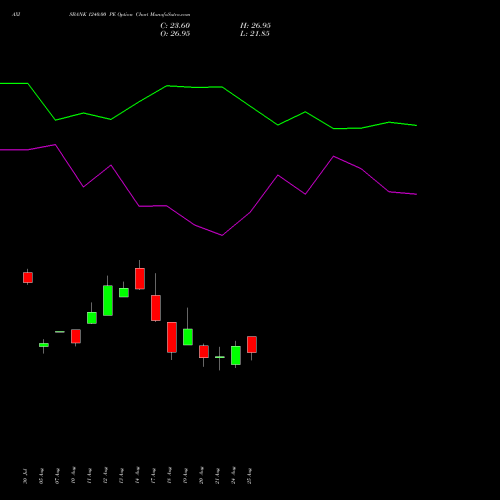Select the 10 Aug date label
Screen dimensions: 500x500
73,475
